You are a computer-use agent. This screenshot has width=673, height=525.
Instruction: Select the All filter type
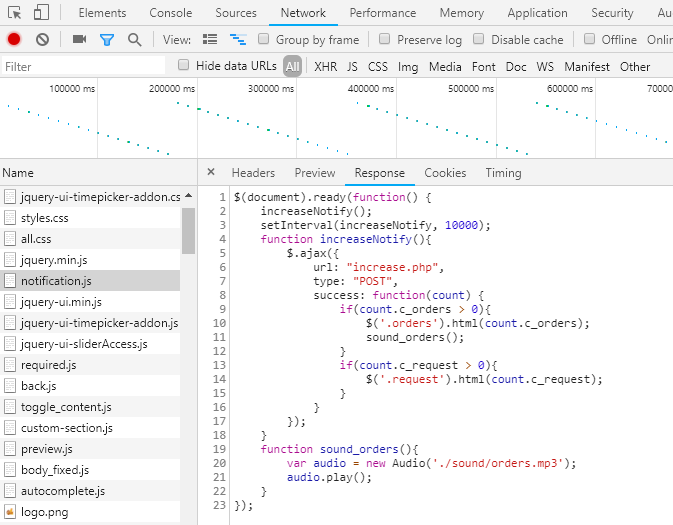(x=292, y=67)
